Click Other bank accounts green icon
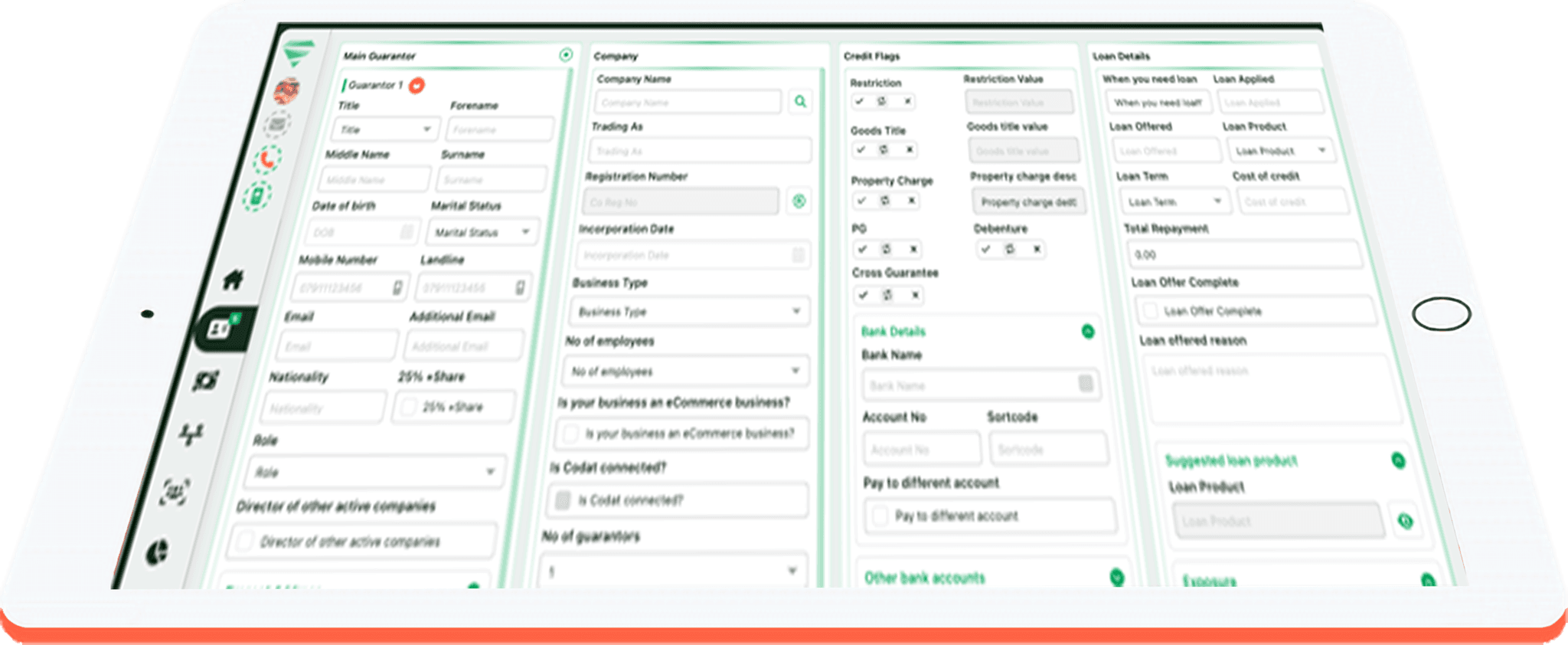The width and height of the screenshot is (1568, 645). click(x=1117, y=578)
